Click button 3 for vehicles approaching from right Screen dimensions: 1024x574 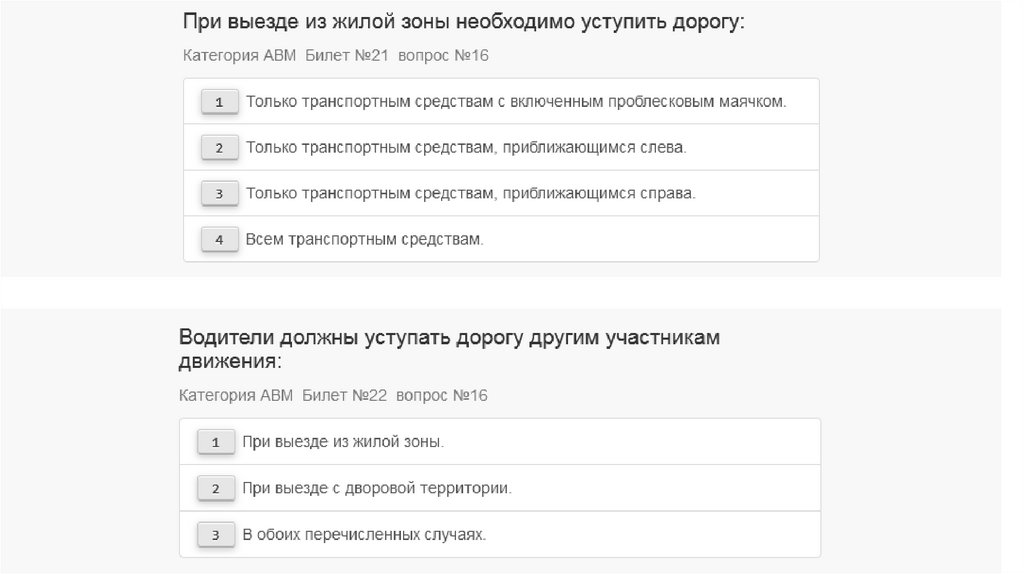(x=219, y=194)
